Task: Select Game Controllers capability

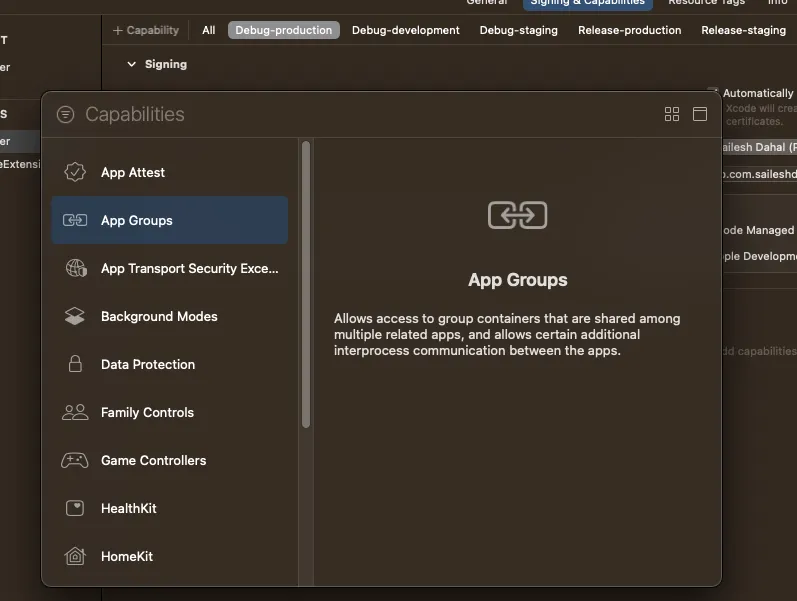Action: (x=170, y=461)
